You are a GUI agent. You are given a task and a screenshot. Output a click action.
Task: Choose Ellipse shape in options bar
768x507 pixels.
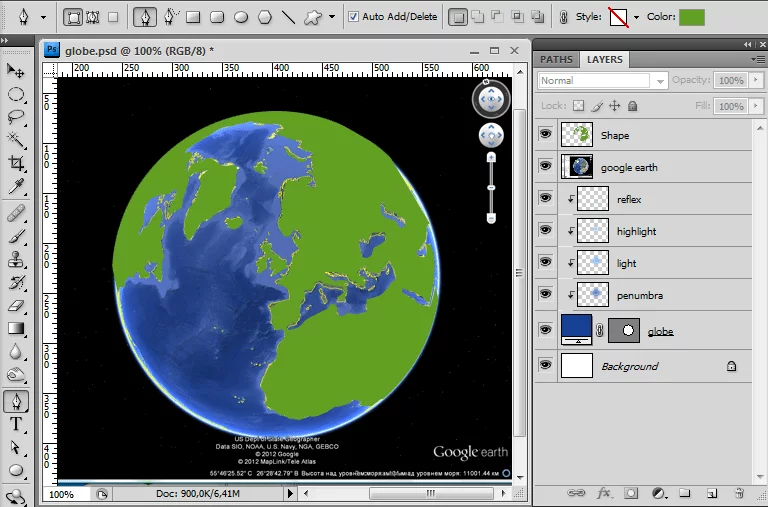(240, 18)
